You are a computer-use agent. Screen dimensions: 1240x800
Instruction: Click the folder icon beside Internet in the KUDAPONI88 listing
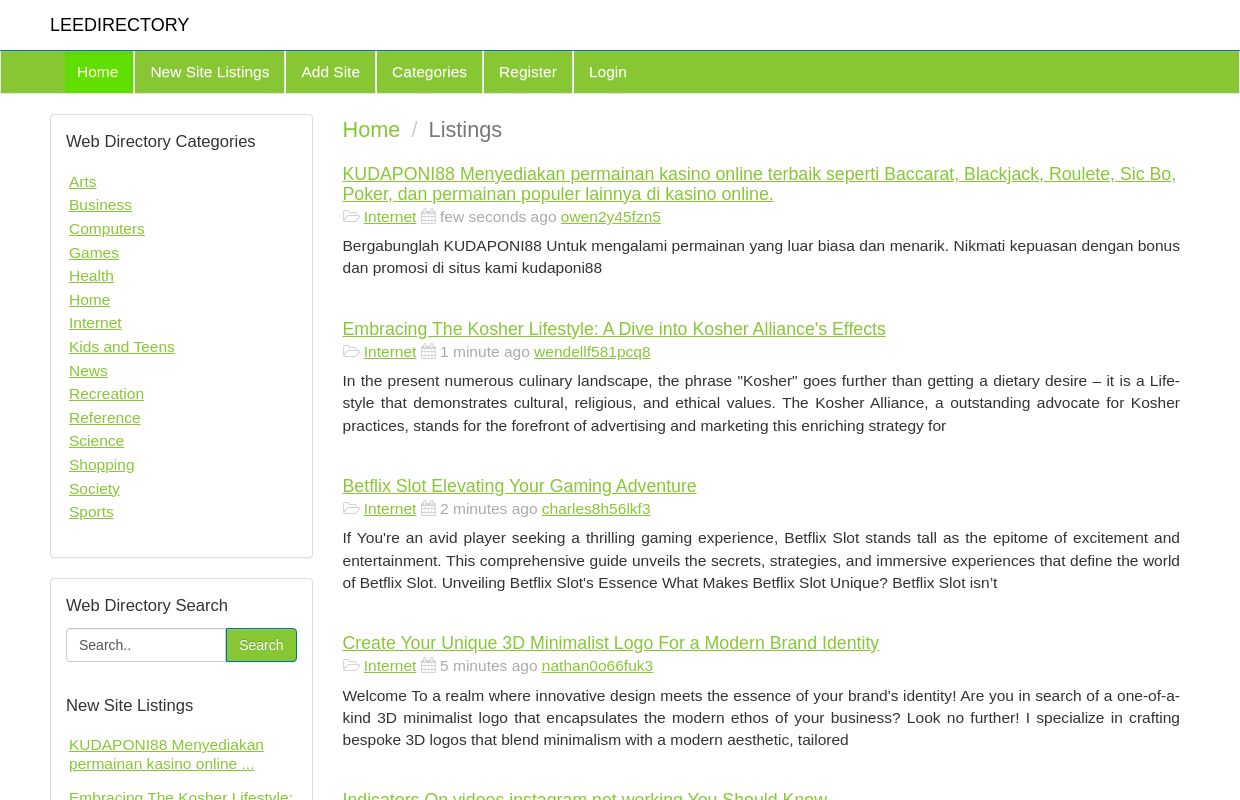click(x=352, y=216)
